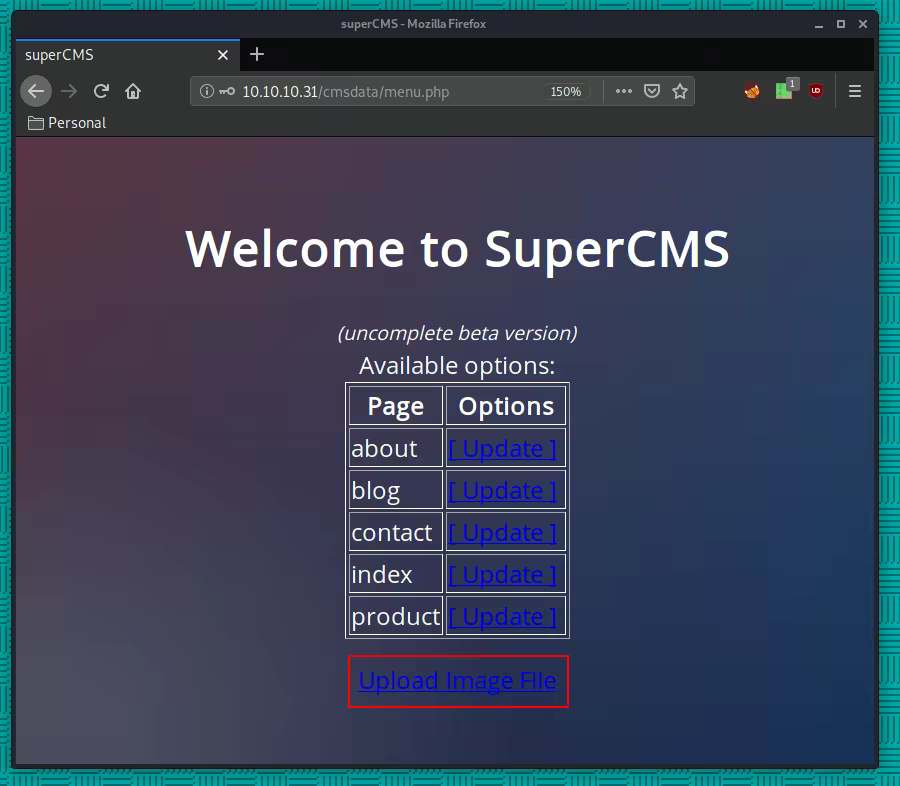Screen dimensions: 900x786
Task: Click the browser Back arrow button
Action: click(36, 91)
